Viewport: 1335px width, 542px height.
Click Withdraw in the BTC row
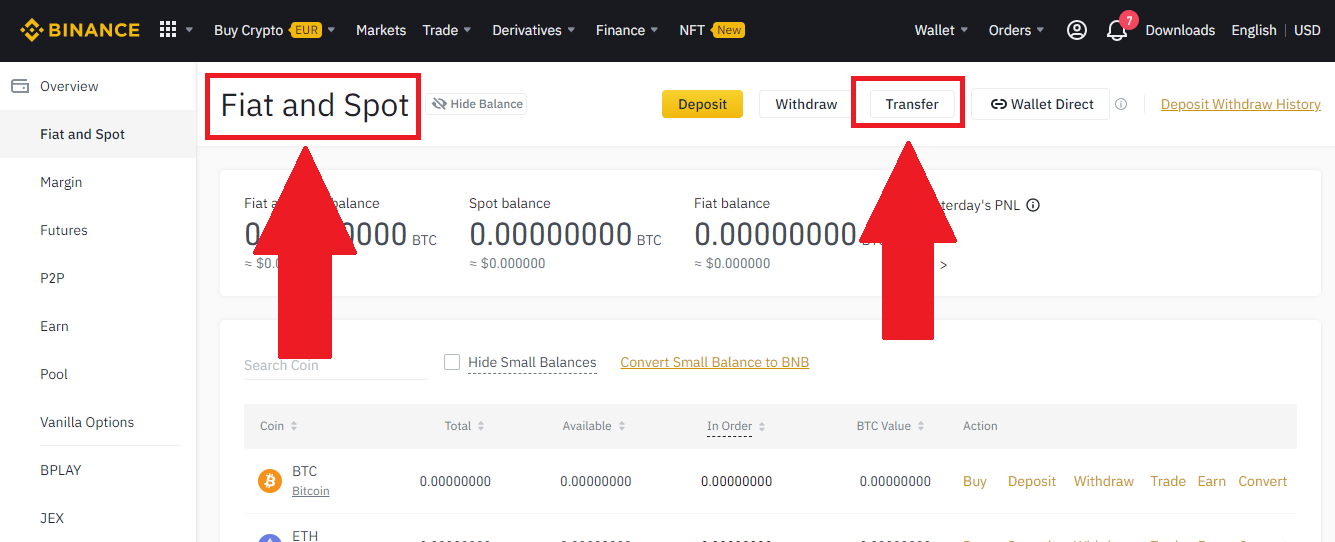[x=1104, y=481]
